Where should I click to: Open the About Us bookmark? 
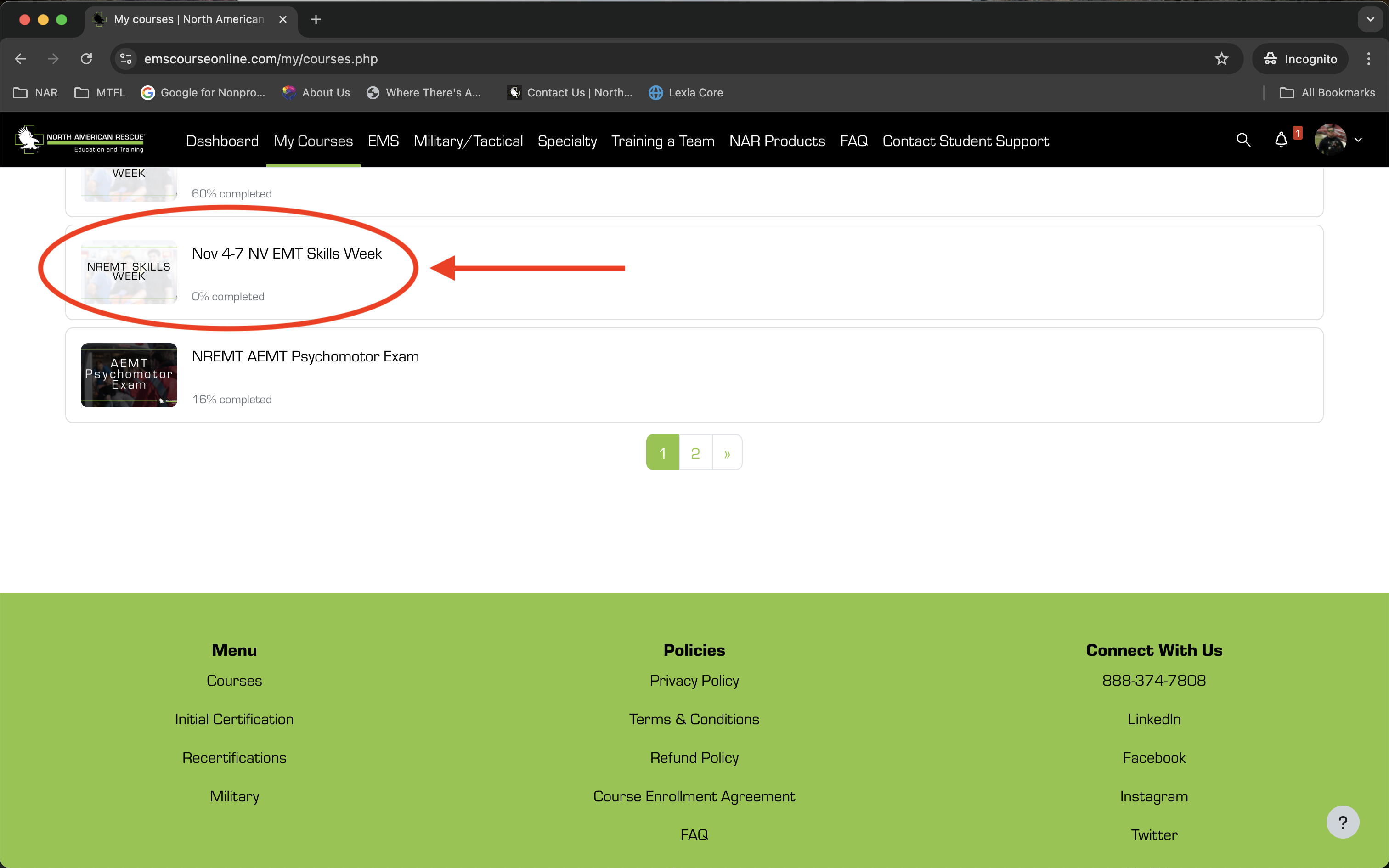[x=316, y=92]
